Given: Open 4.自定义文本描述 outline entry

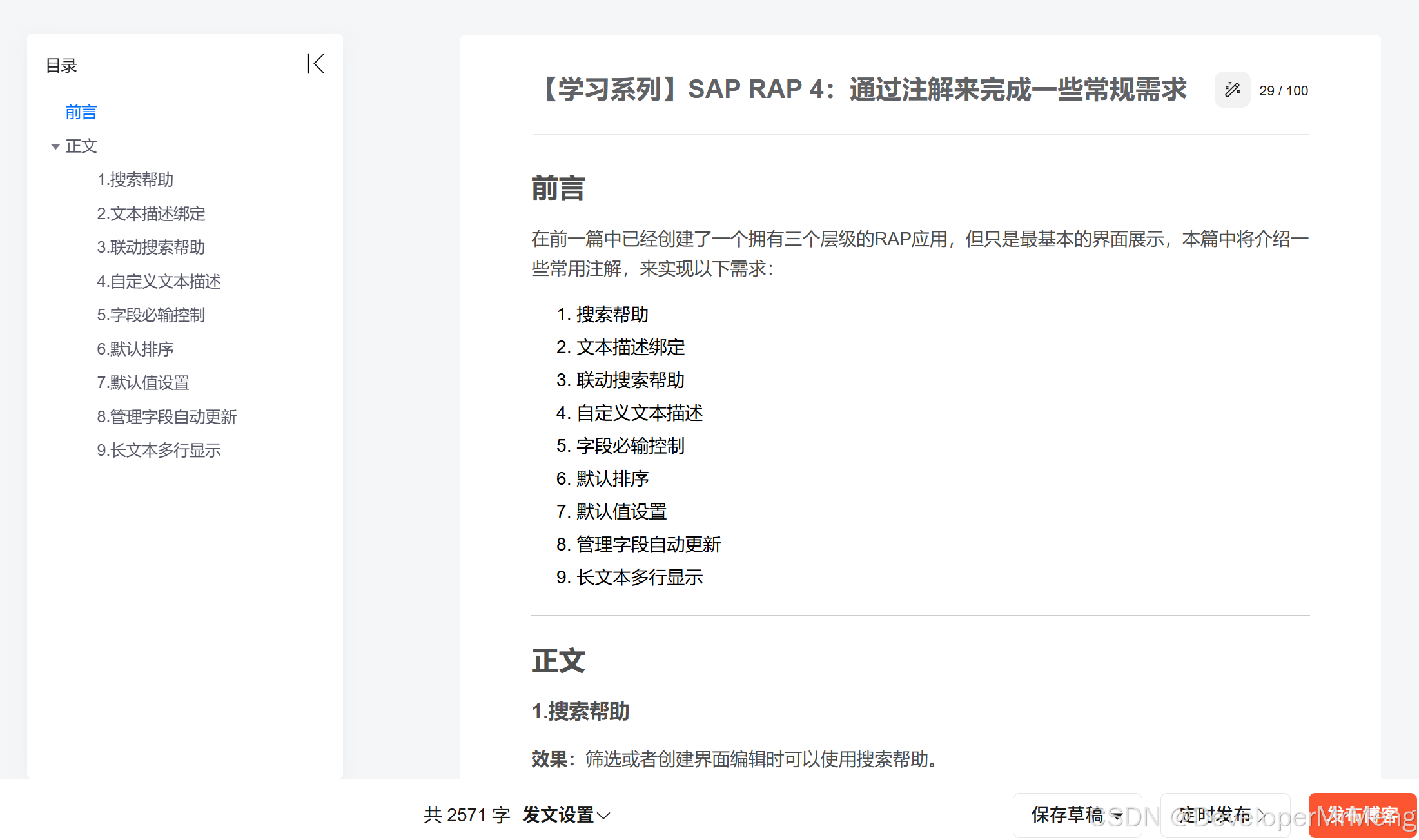Looking at the screenshot, I should coord(159,281).
